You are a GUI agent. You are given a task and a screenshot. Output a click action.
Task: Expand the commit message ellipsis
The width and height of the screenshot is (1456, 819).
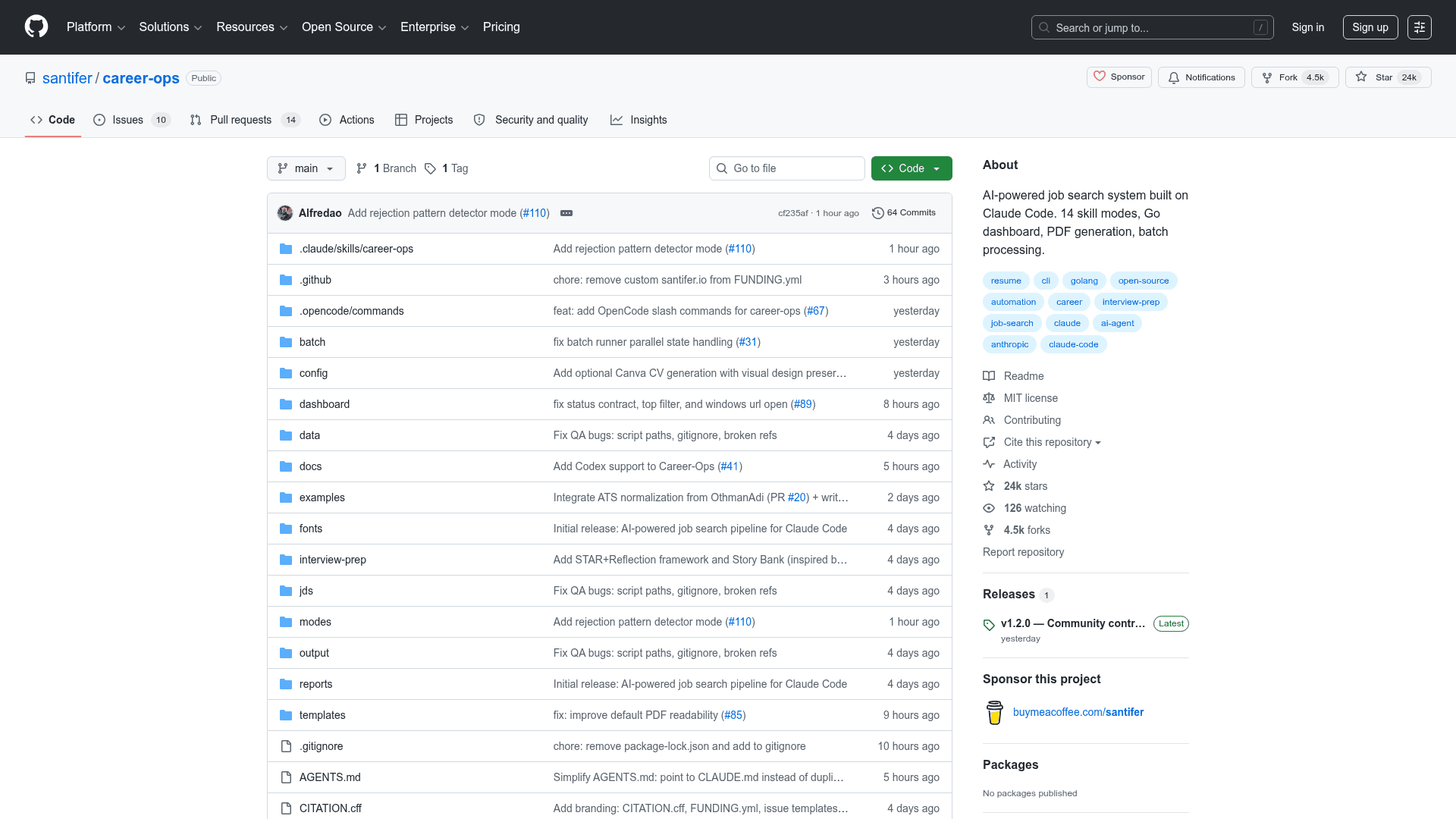tap(566, 213)
